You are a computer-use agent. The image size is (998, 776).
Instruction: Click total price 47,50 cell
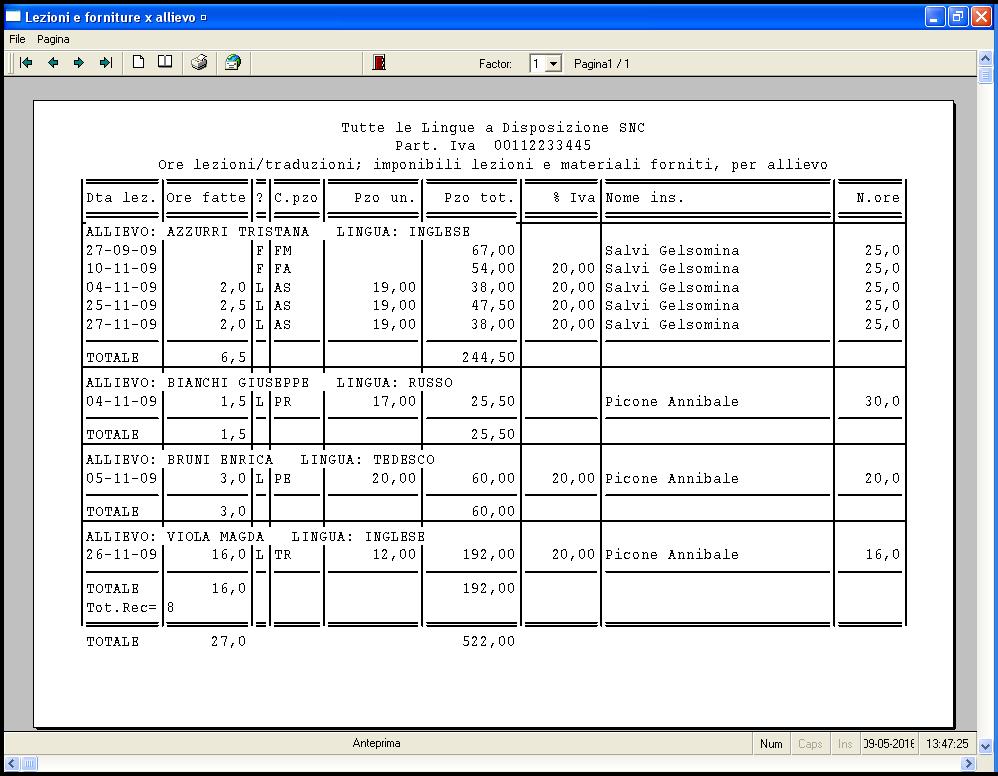[493, 306]
